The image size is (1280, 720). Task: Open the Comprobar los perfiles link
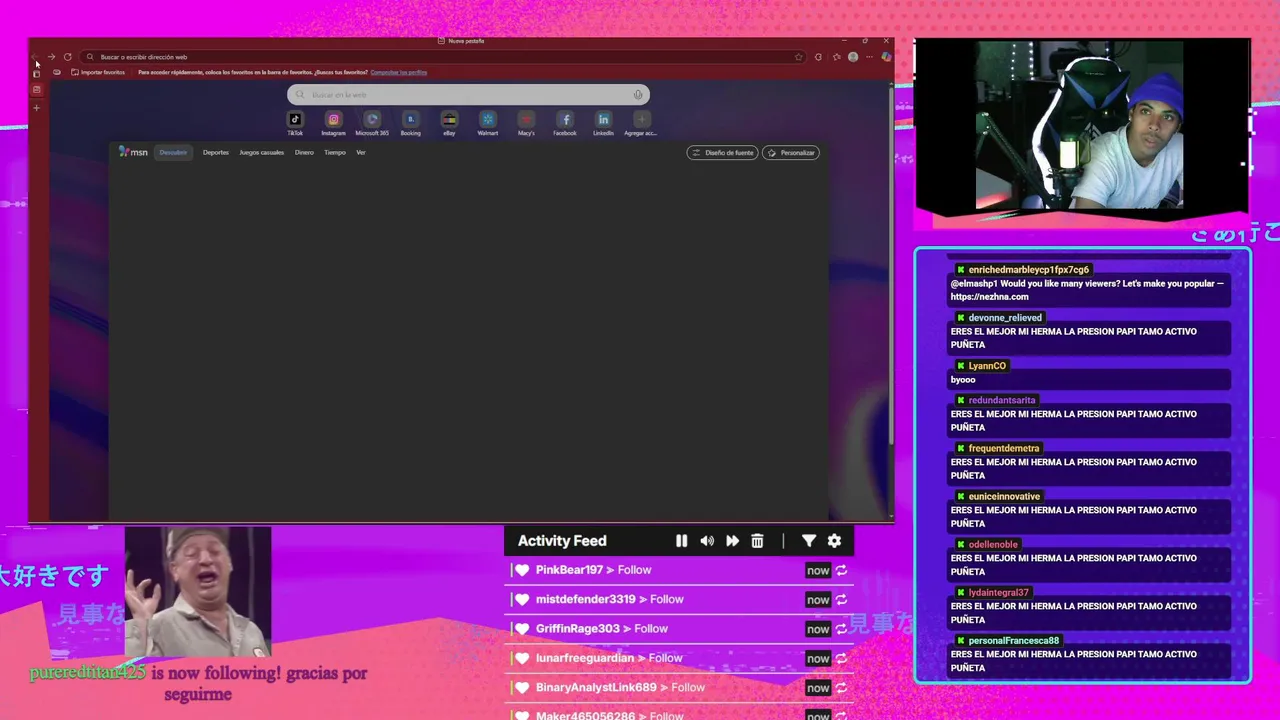pos(399,72)
